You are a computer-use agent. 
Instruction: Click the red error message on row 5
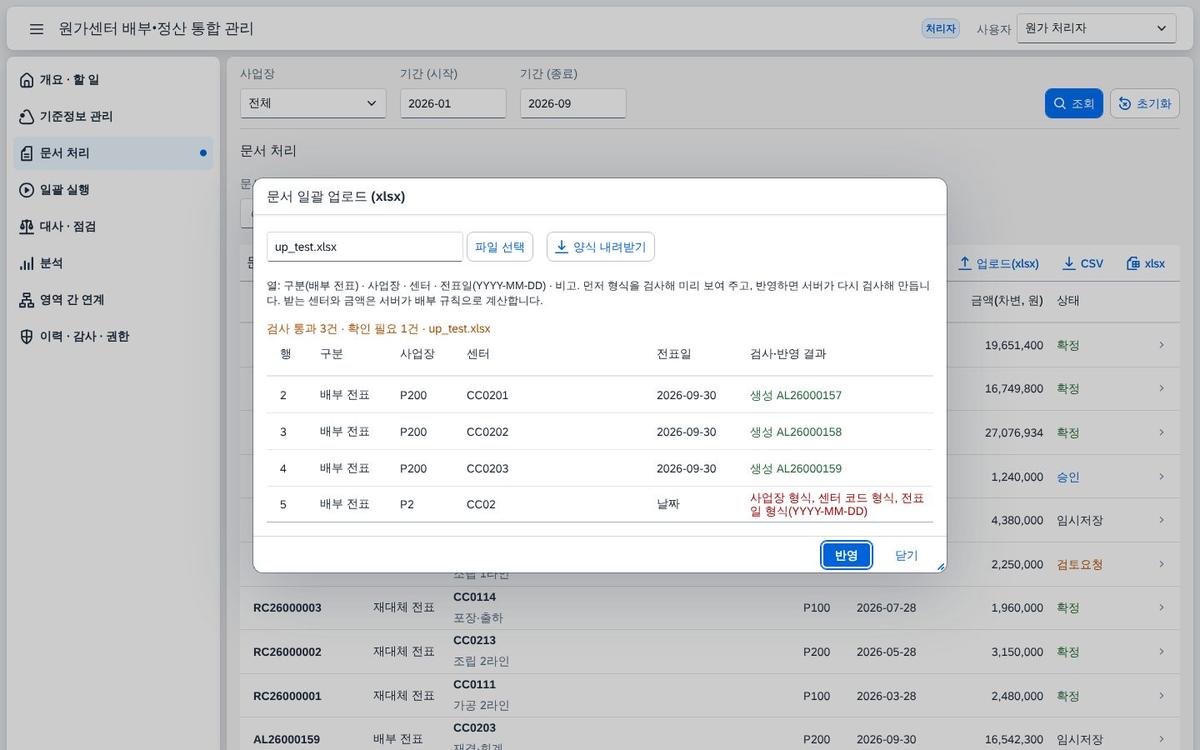click(x=838, y=504)
